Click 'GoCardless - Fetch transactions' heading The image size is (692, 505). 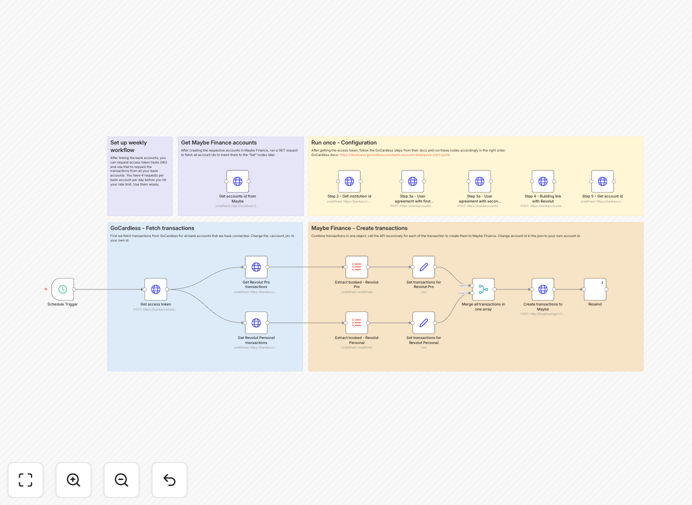[152, 228]
